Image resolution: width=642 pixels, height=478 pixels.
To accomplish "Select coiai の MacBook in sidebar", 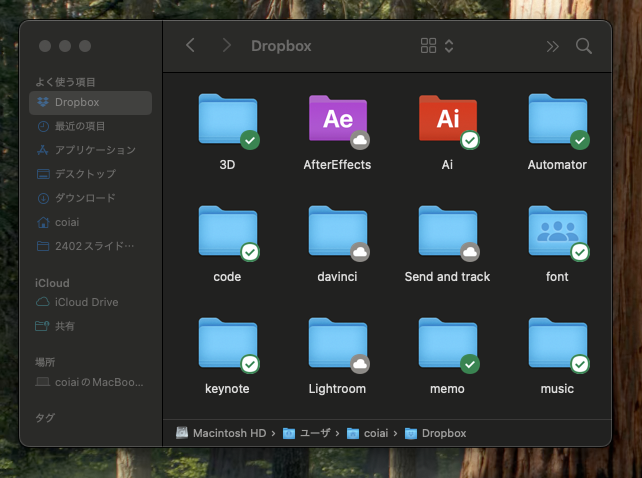I will pos(90,382).
